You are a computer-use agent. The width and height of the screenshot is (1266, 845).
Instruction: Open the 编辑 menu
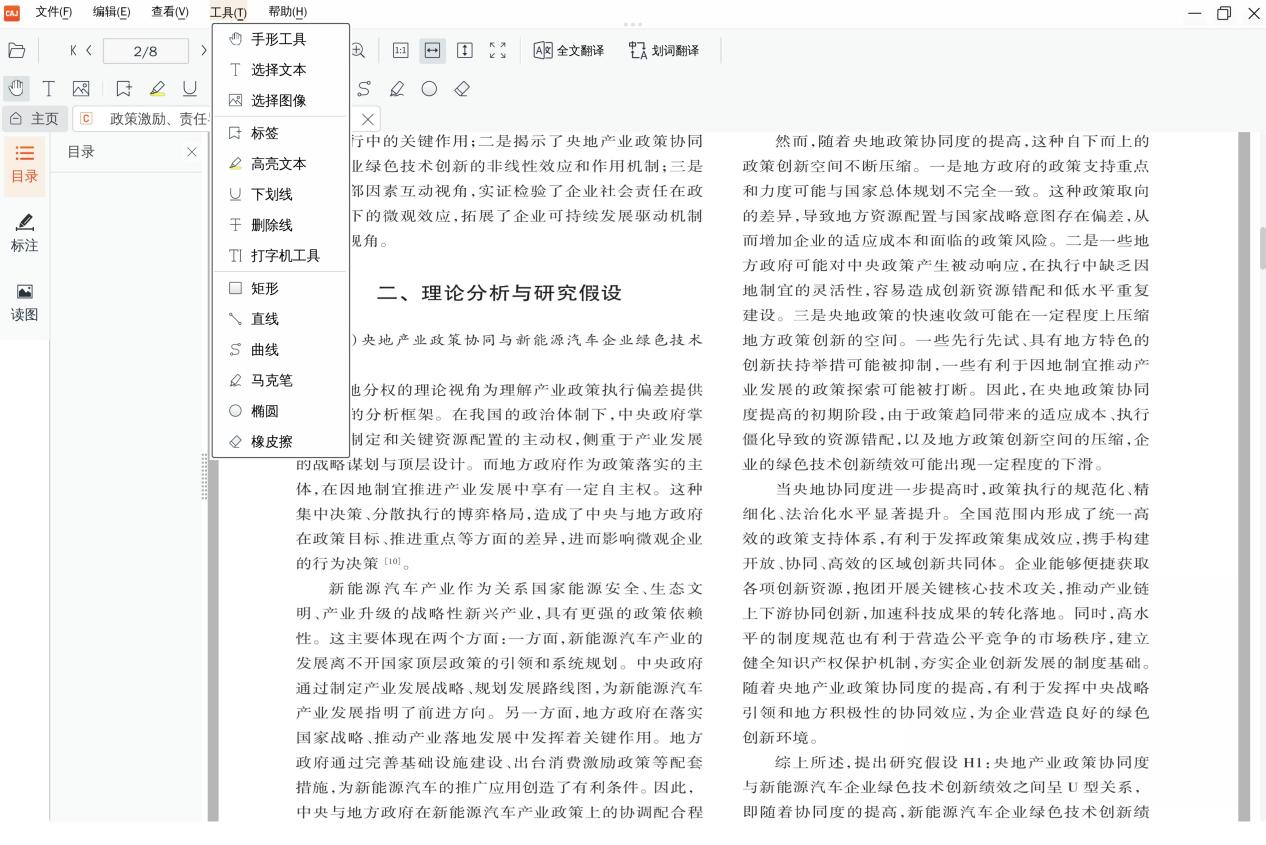pos(111,12)
